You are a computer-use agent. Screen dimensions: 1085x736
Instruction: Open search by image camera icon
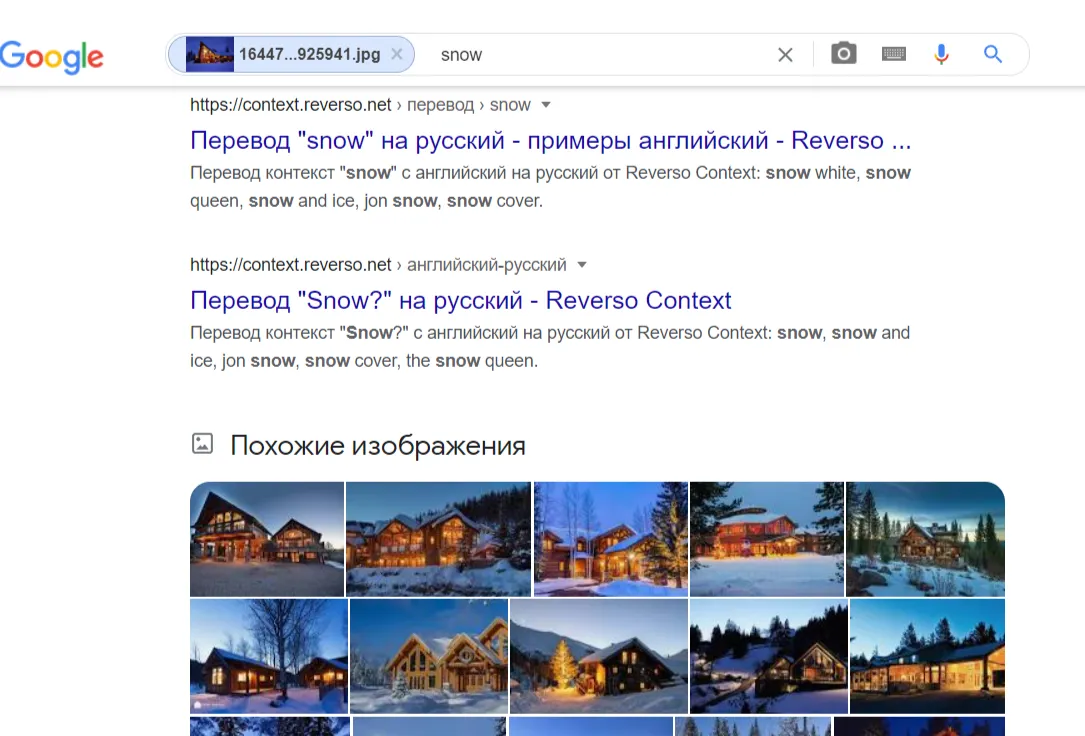tap(844, 54)
